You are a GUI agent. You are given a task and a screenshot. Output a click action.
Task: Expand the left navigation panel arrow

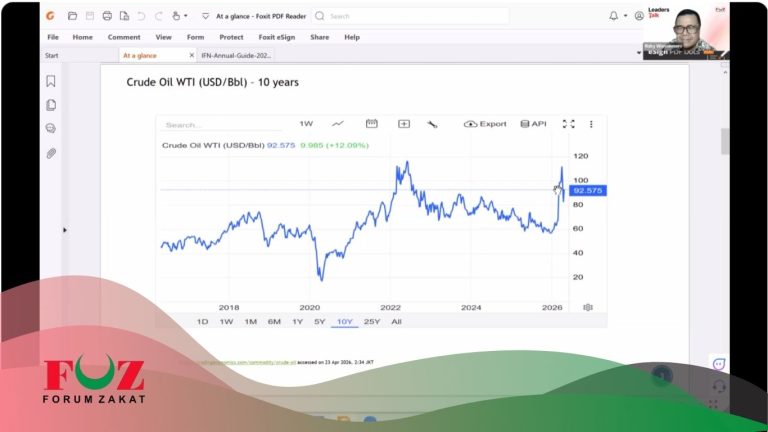tap(65, 230)
